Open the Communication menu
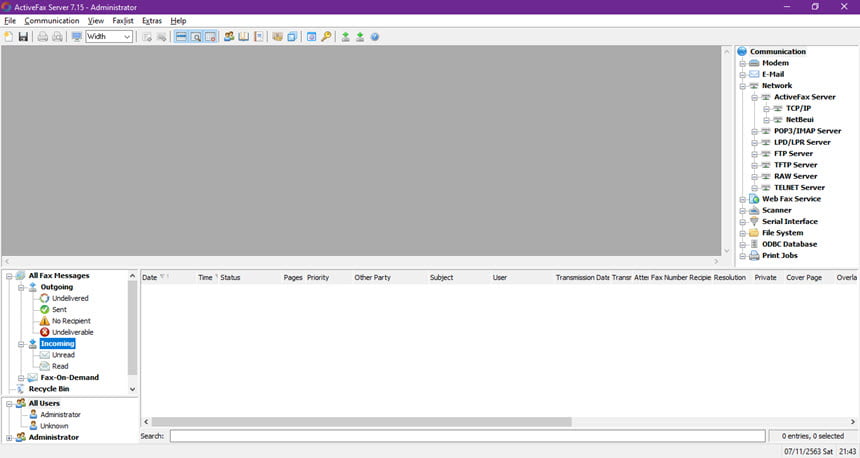860x458 pixels. [52, 21]
